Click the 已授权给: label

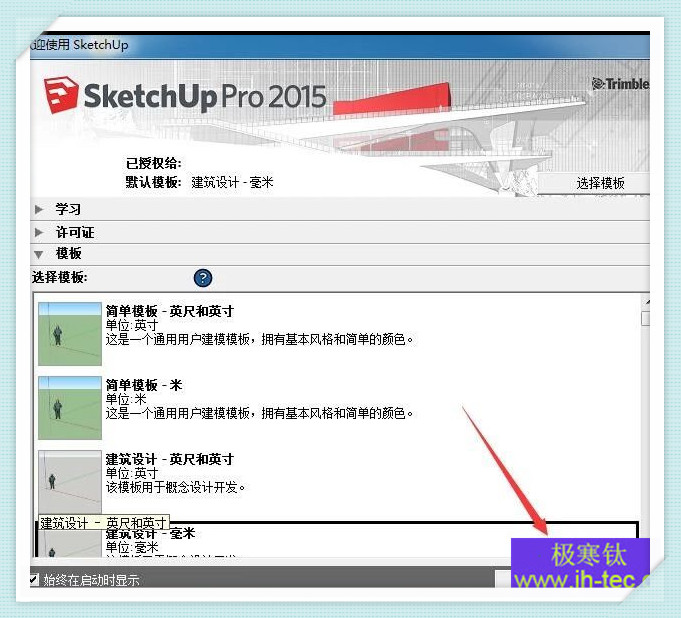[153, 164]
